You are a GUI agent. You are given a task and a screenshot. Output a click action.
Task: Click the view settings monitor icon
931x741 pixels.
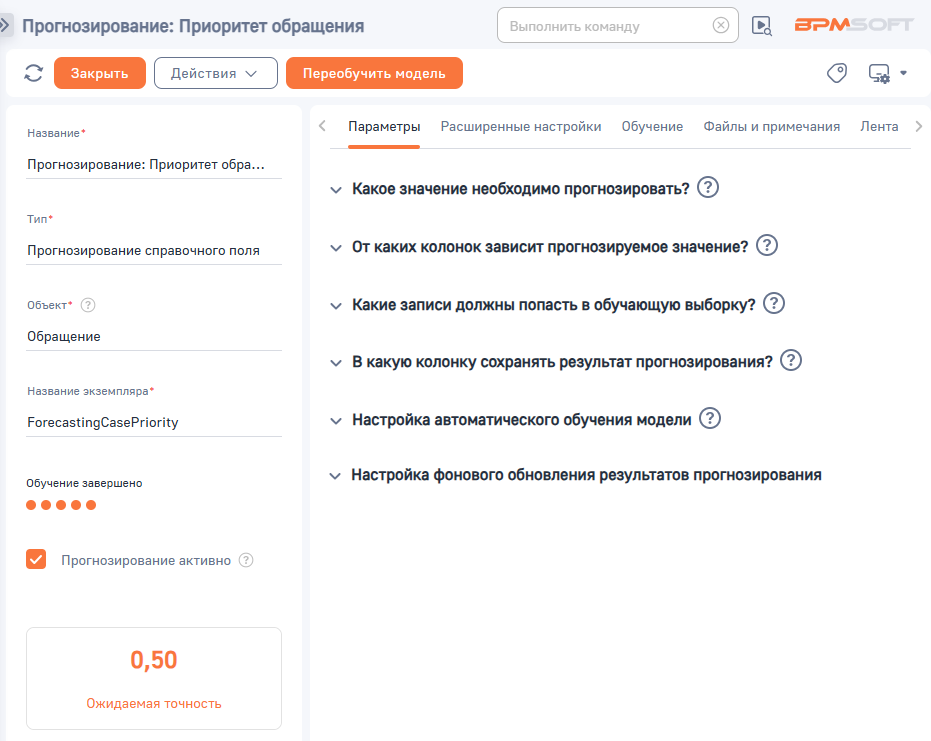pyautogui.click(x=878, y=73)
